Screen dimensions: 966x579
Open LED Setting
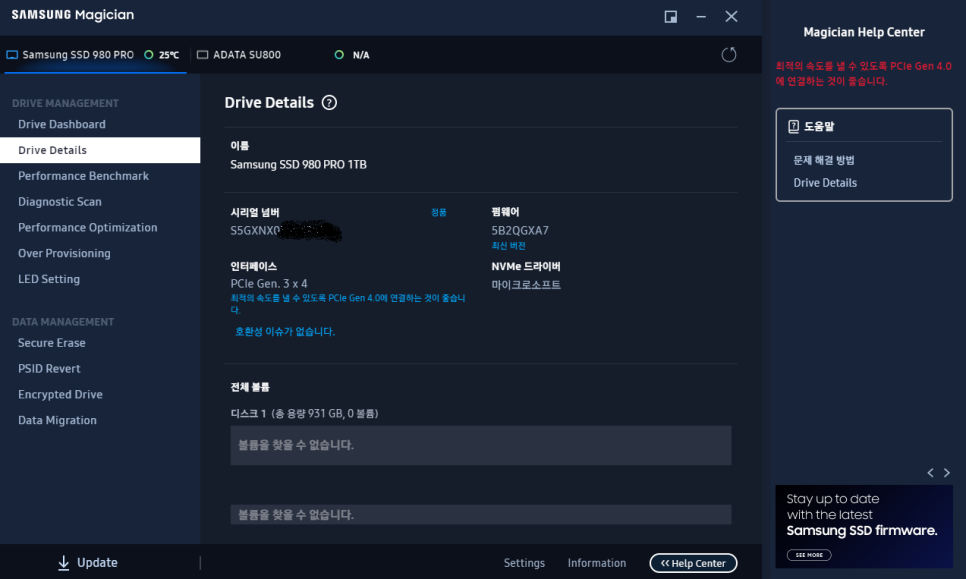(49, 280)
